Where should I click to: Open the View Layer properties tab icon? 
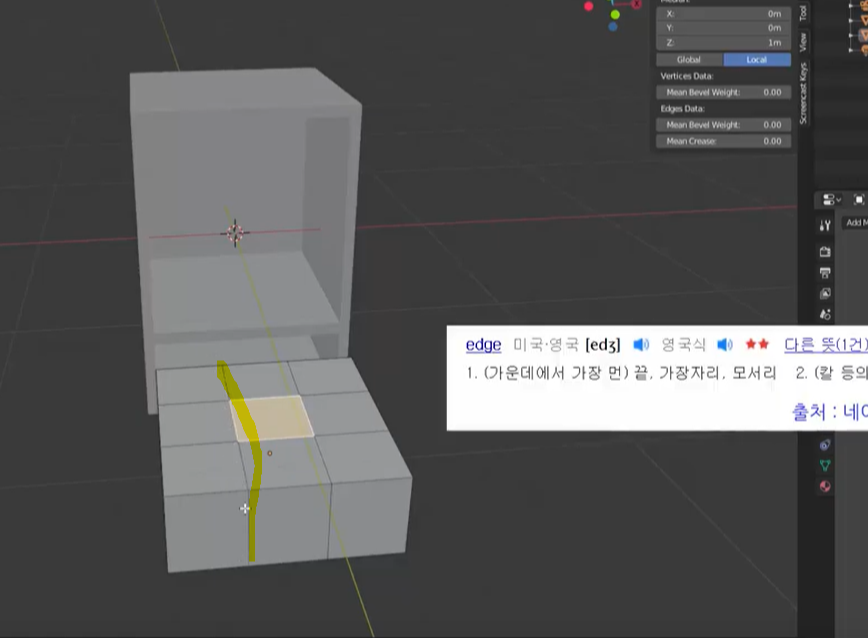coord(825,293)
